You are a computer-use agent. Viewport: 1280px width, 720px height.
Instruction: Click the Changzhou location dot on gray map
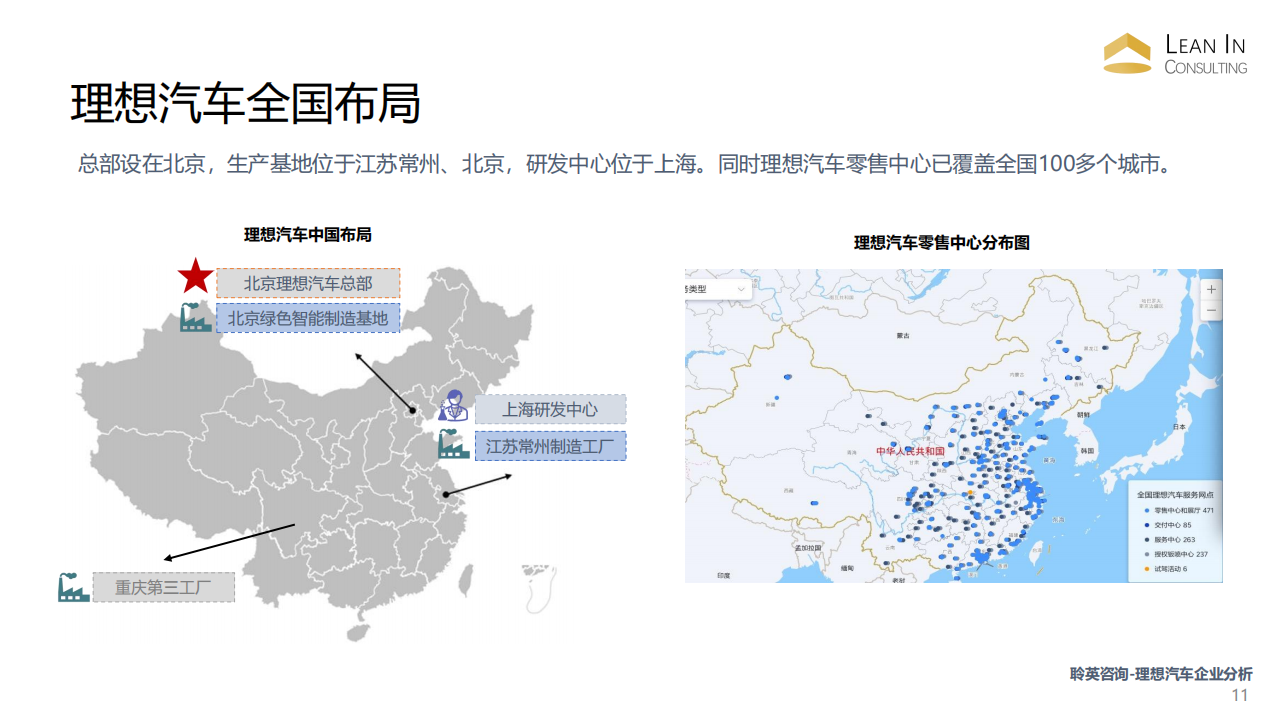[447, 495]
